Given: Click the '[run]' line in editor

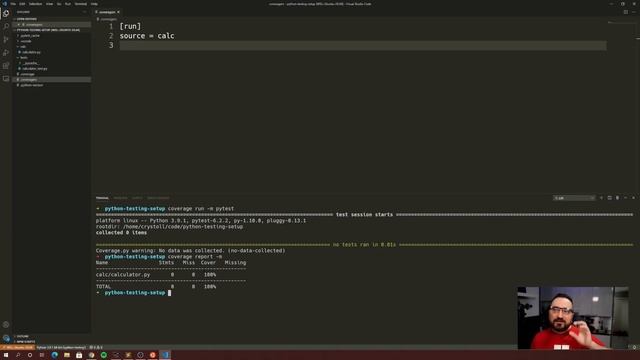Looking at the screenshot, I should coord(130,27).
